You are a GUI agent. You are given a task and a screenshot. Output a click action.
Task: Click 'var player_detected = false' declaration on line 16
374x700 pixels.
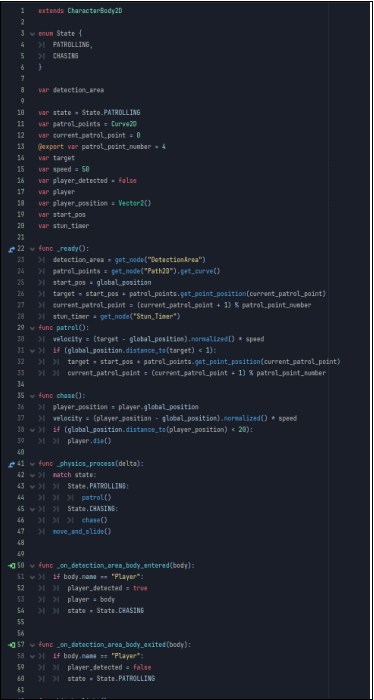(x=87, y=181)
